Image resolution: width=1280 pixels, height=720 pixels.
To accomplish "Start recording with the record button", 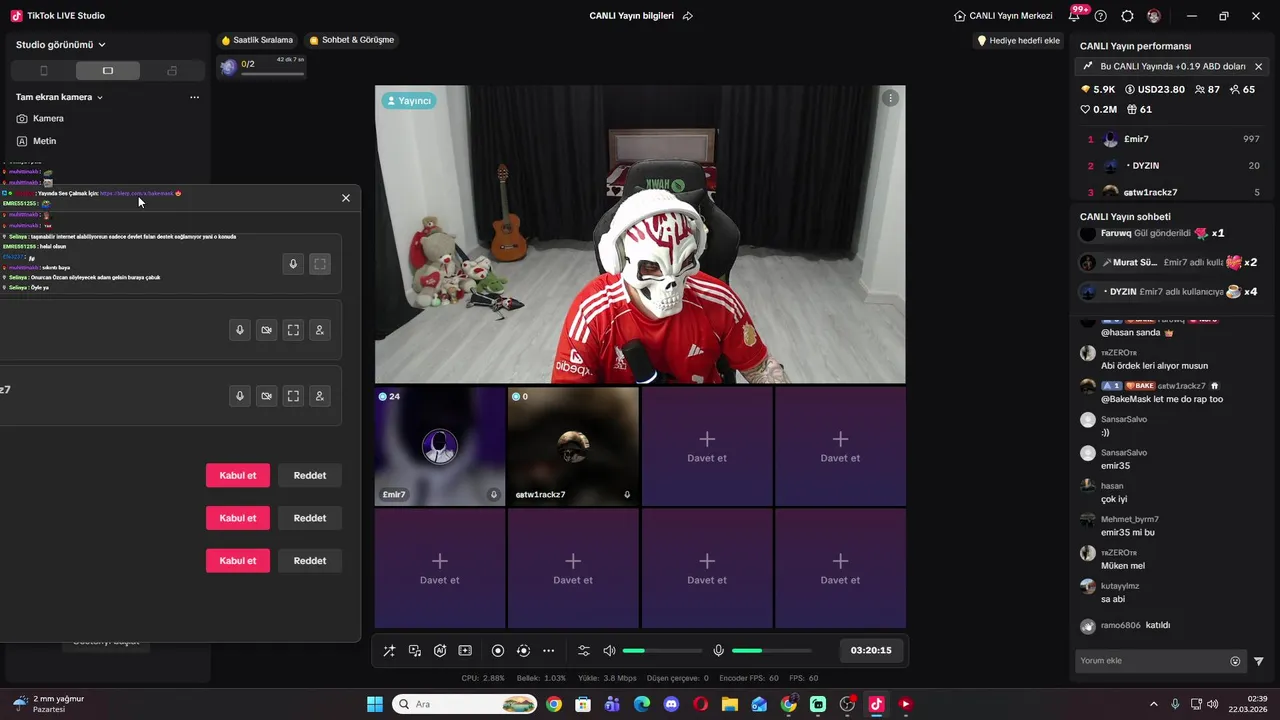I will 498,651.
